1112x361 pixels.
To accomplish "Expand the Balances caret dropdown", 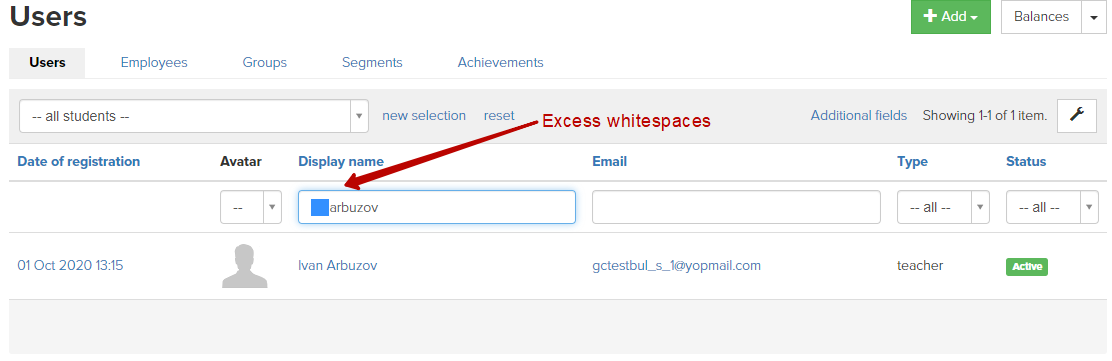I will tap(1094, 17).
